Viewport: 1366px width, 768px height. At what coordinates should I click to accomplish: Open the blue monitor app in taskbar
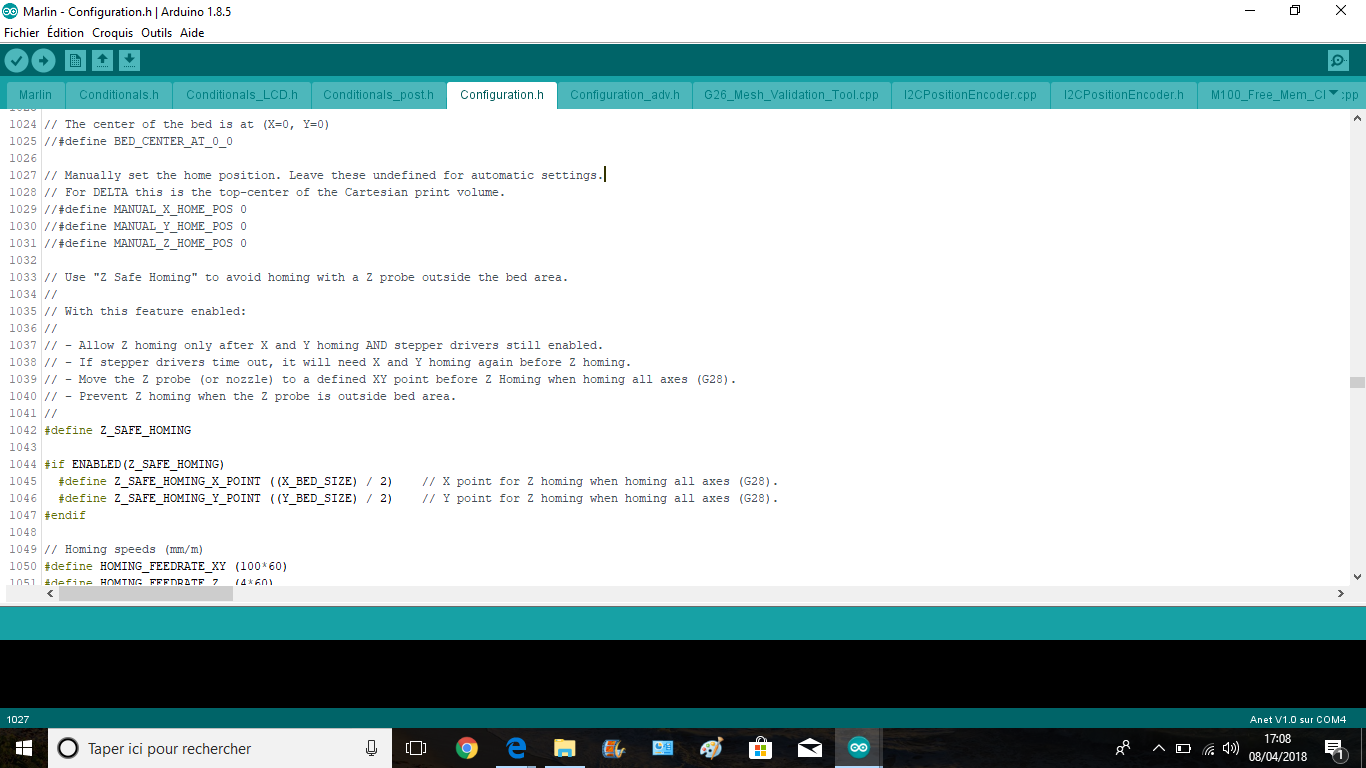pyautogui.click(x=662, y=748)
